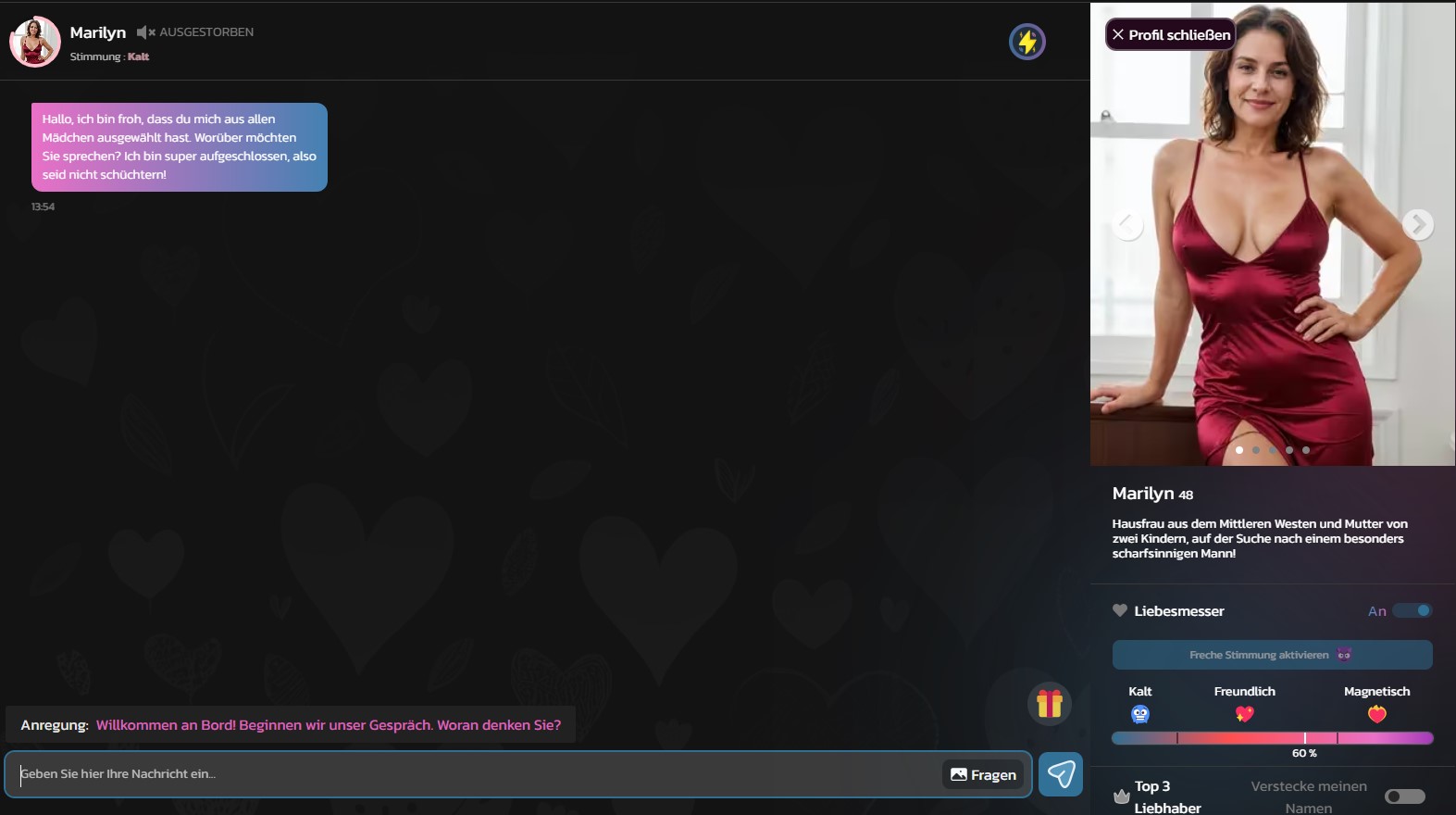Show previous profile photo with left arrow
Viewport: 1456px width, 815px height.
click(x=1127, y=225)
